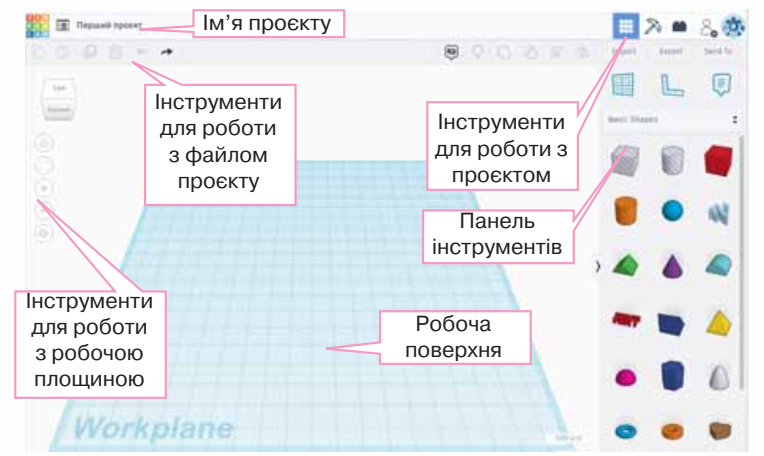Toggle the gray striped Box hole shape
Viewport: 764px width, 456px height.
(x=624, y=158)
